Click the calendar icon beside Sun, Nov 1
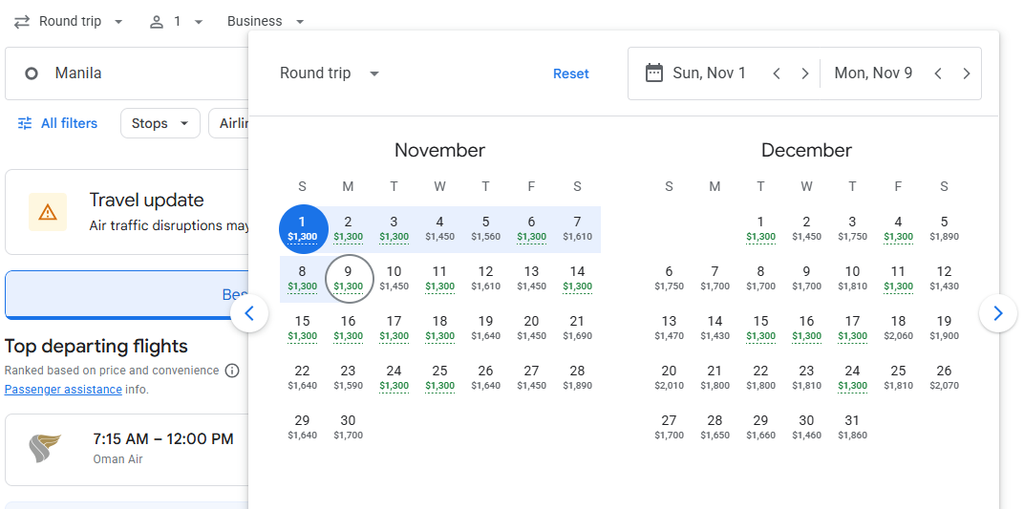Viewport: 1024px width, 509px height. point(654,73)
